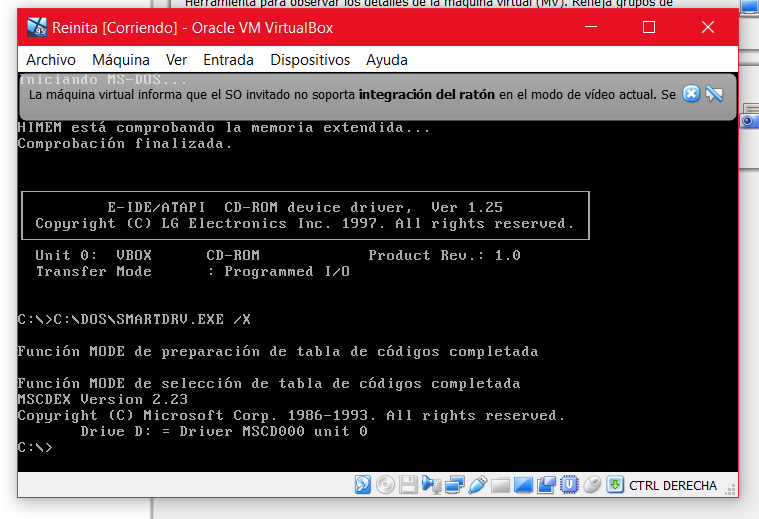Close the Reinita VirtualBox window
Image resolution: width=759 pixels, height=519 pixels.
click(x=708, y=27)
